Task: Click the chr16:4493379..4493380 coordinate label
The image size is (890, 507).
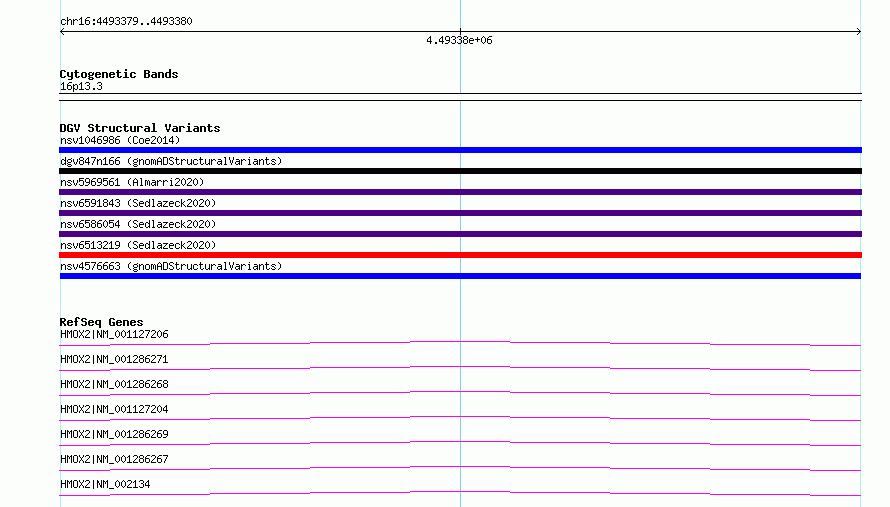Action: (x=126, y=21)
